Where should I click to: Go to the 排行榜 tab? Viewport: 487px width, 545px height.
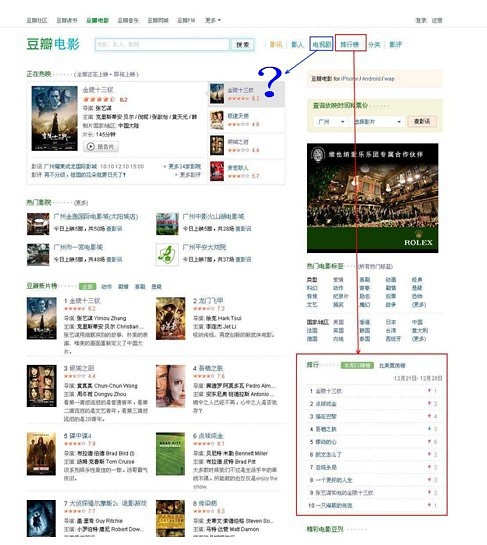point(349,44)
